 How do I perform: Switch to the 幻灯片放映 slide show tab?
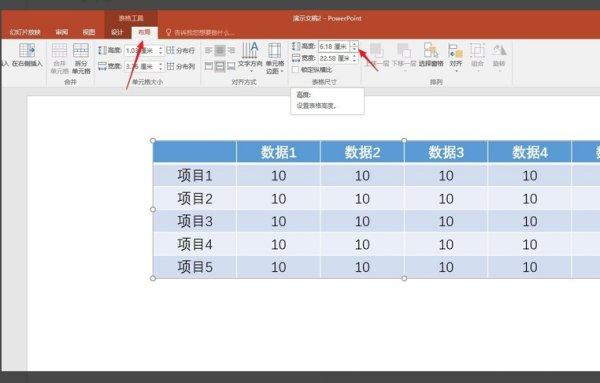click(x=25, y=32)
